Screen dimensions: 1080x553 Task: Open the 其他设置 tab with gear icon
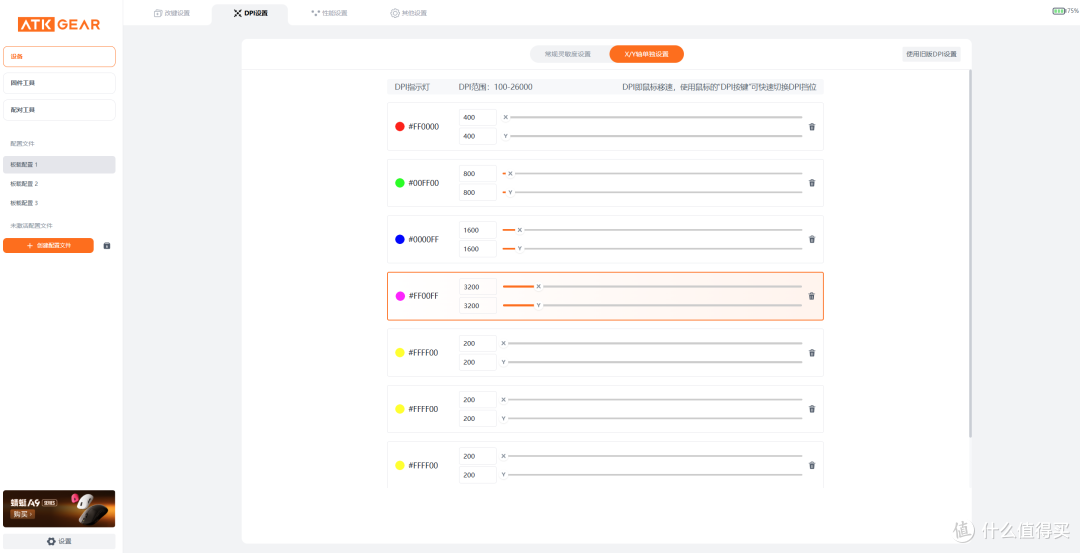point(408,13)
